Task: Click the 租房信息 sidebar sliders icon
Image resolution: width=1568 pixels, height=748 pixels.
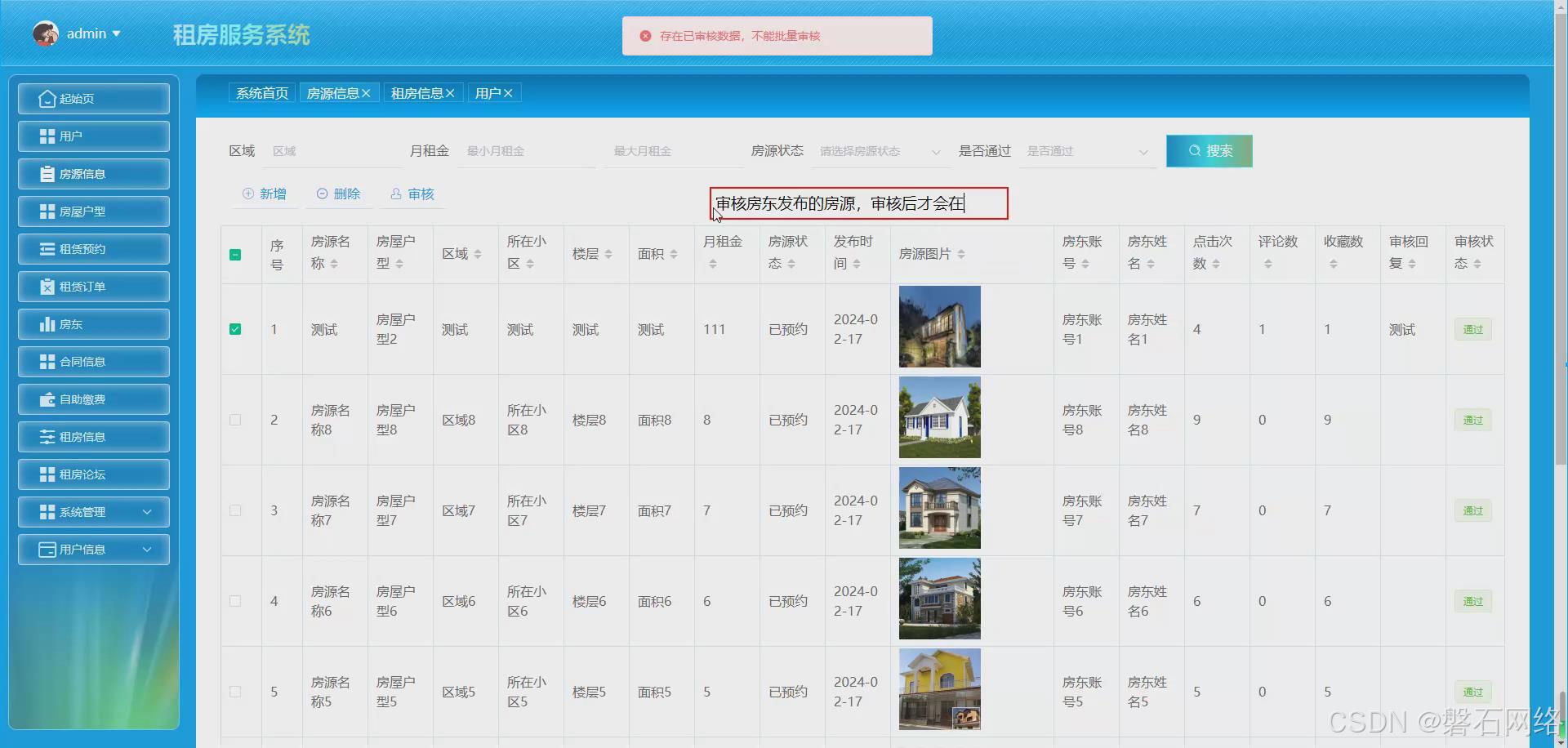Action: click(47, 437)
